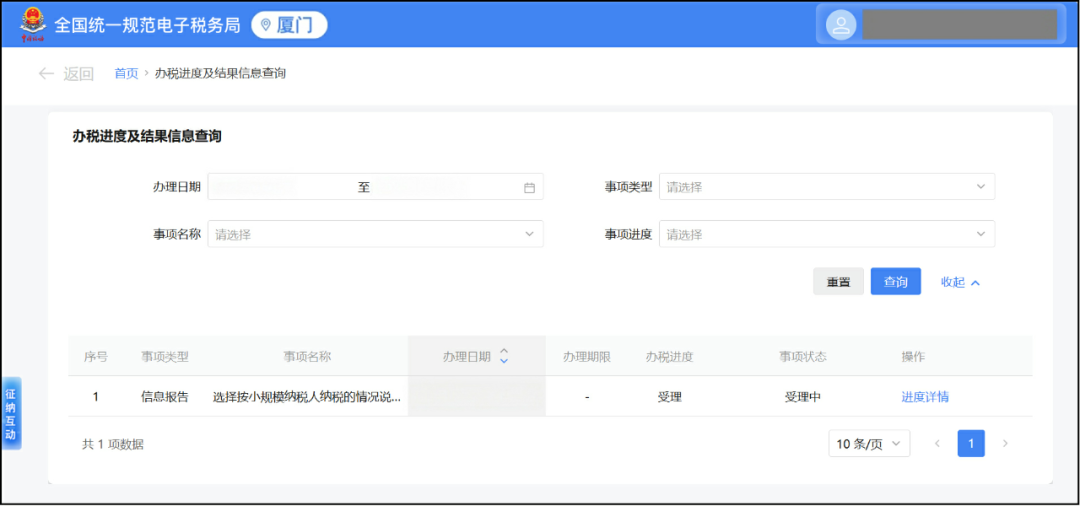This screenshot has width=1080, height=506.
Task: Click the 受理 progress cell
Action: coord(669,397)
